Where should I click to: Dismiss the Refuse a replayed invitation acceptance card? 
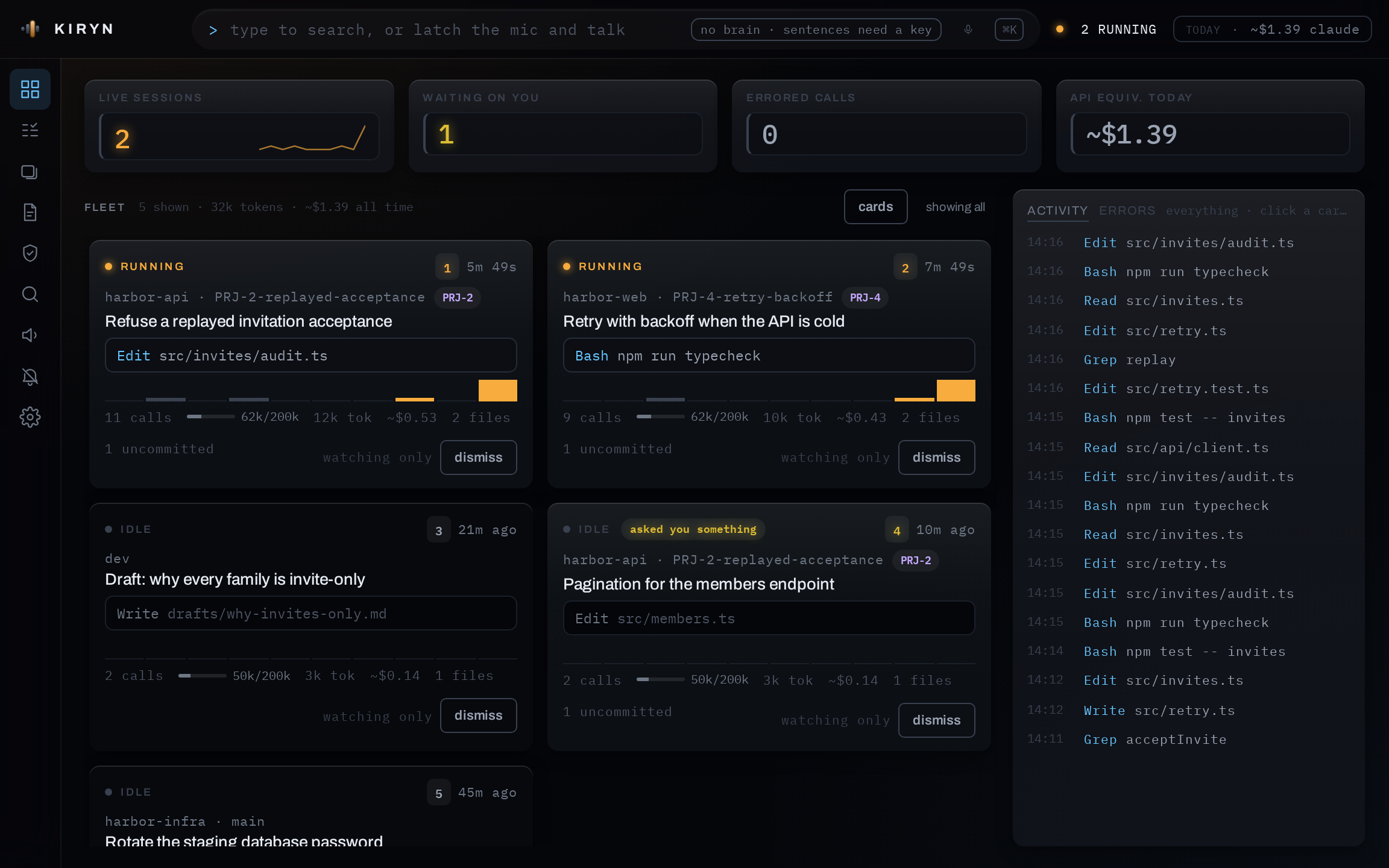click(479, 458)
